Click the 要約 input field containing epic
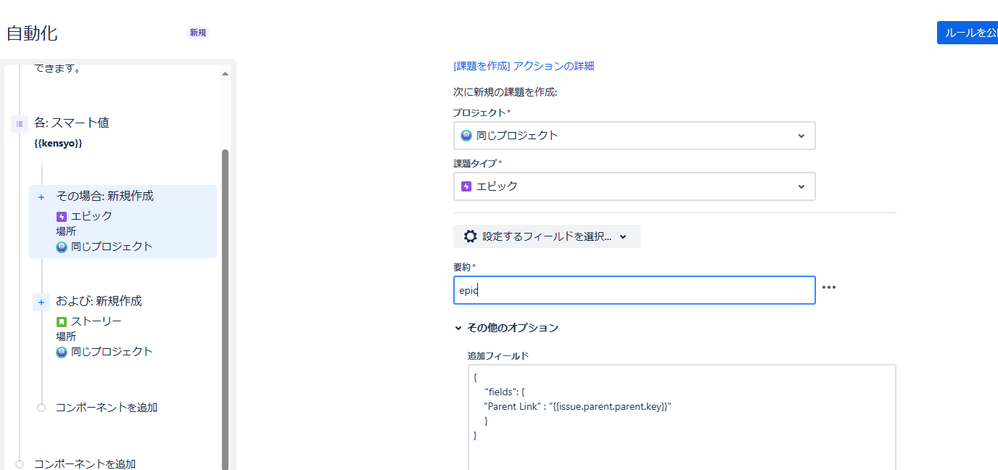 (634, 290)
